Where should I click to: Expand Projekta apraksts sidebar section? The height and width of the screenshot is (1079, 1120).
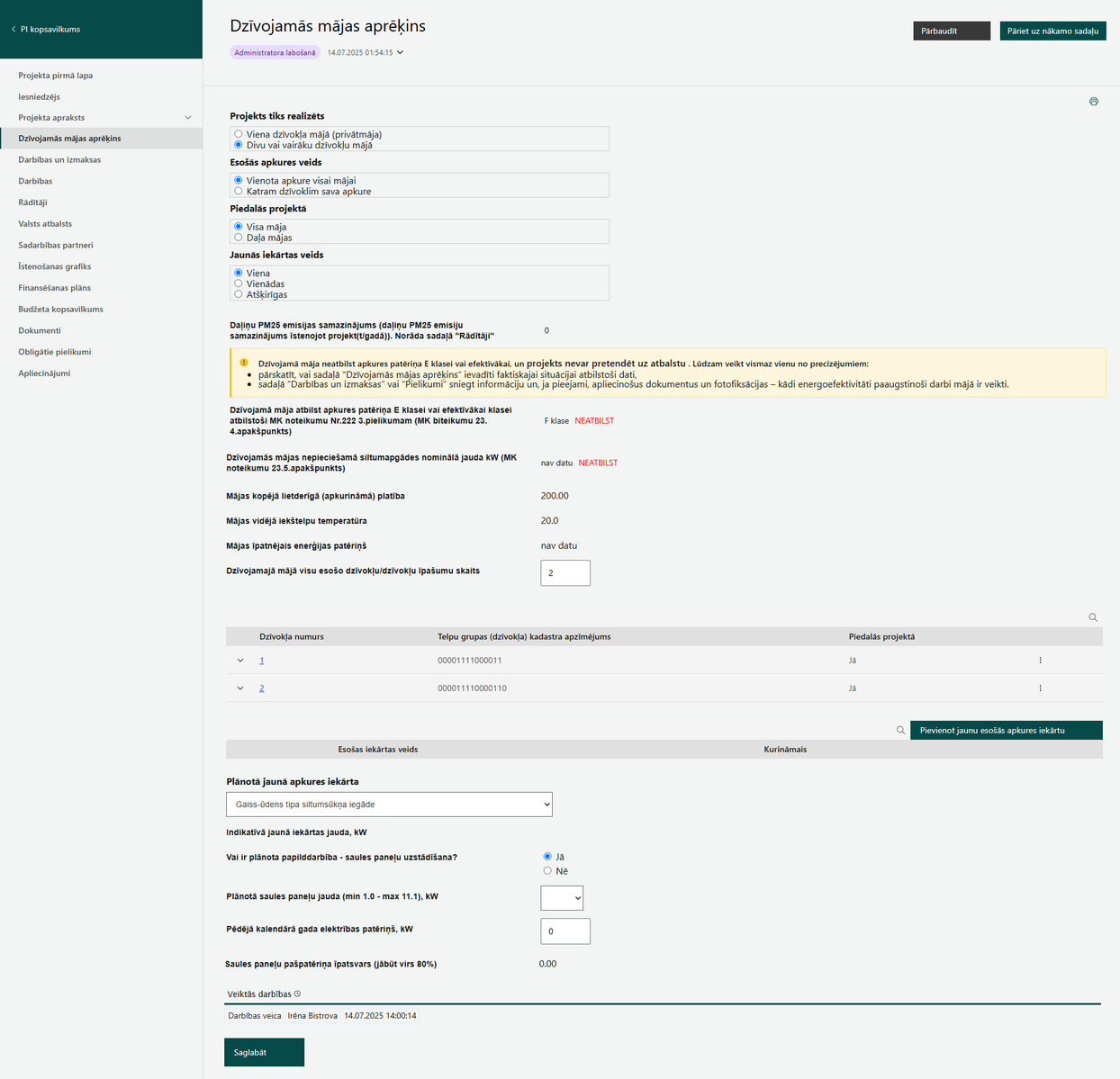click(x=188, y=118)
